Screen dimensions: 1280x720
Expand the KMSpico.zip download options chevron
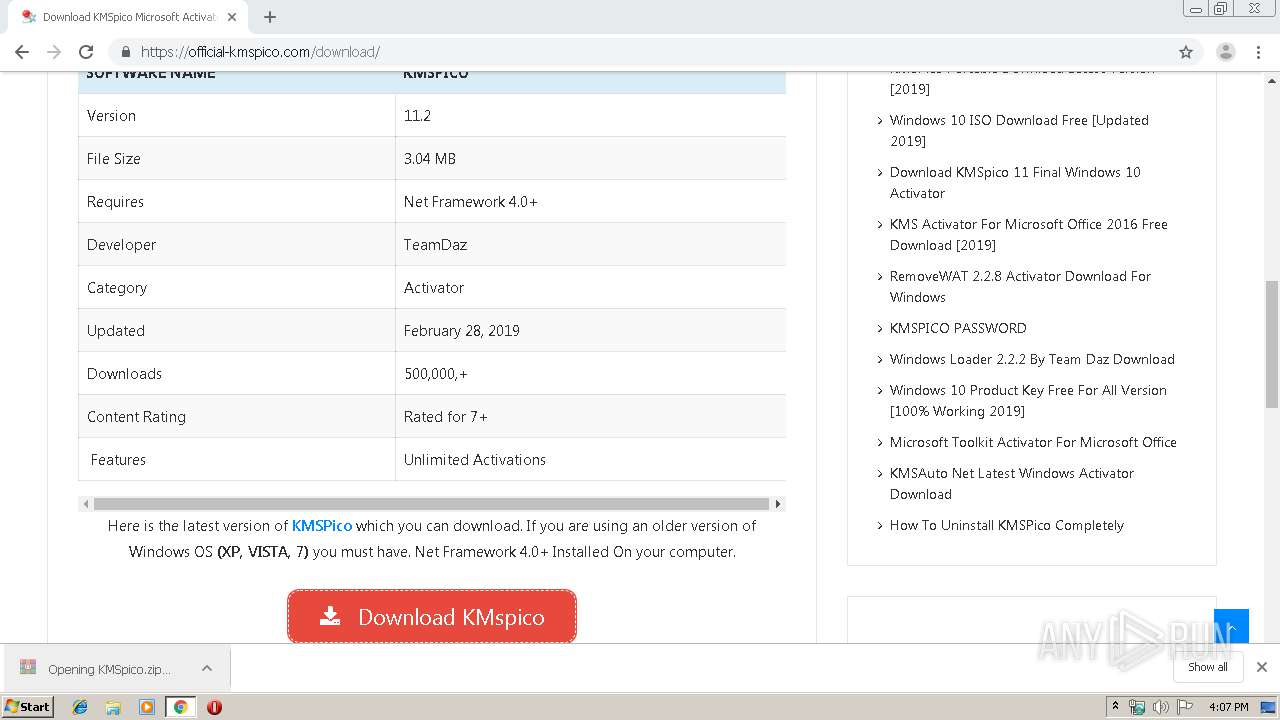point(207,668)
